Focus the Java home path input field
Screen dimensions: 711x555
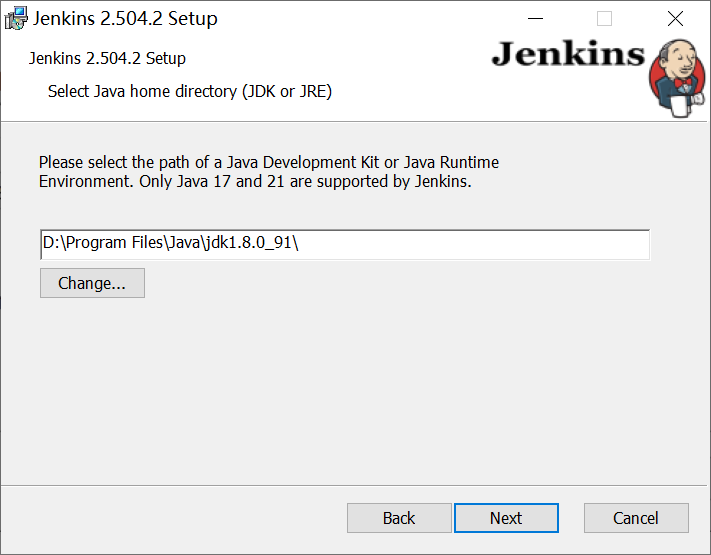click(x=345, y=245)
